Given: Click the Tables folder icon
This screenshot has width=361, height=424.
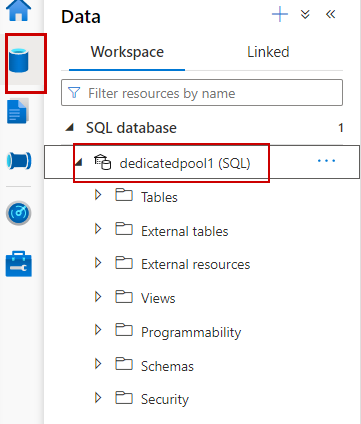Looking at the screenshot, I should (x=124, y=195).
